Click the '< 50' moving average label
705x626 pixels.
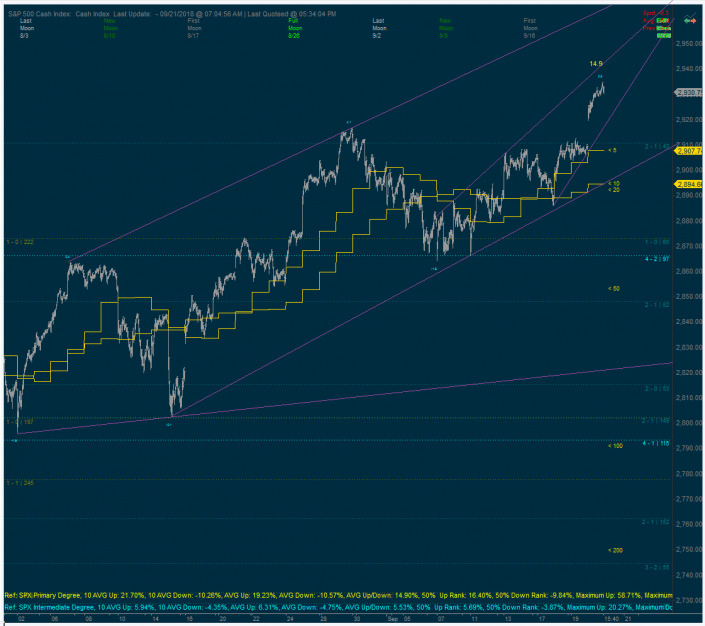[614, 288]
